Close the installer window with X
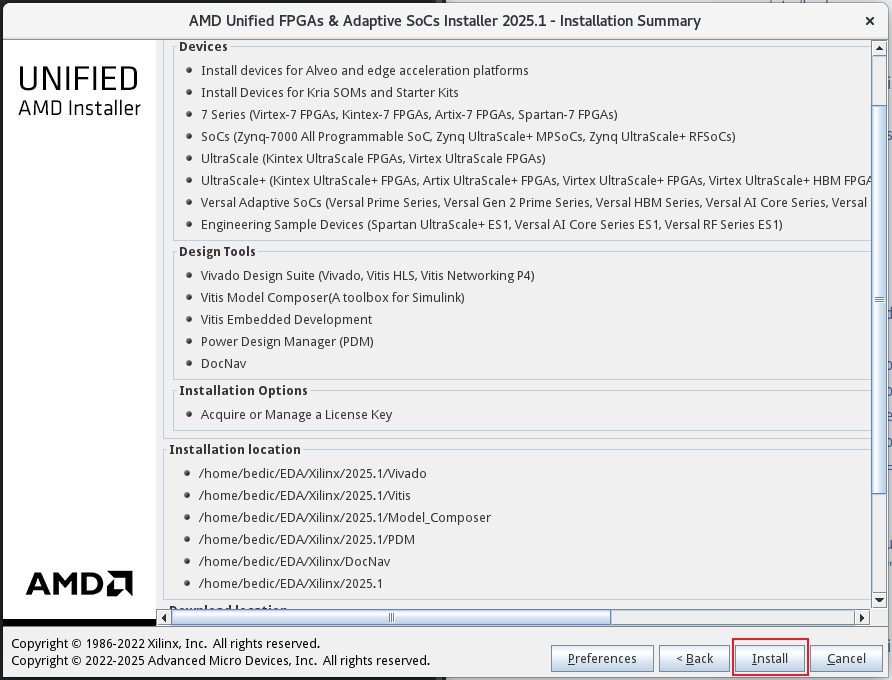Screen dimensions: 892x680 (x=870, y=20)
